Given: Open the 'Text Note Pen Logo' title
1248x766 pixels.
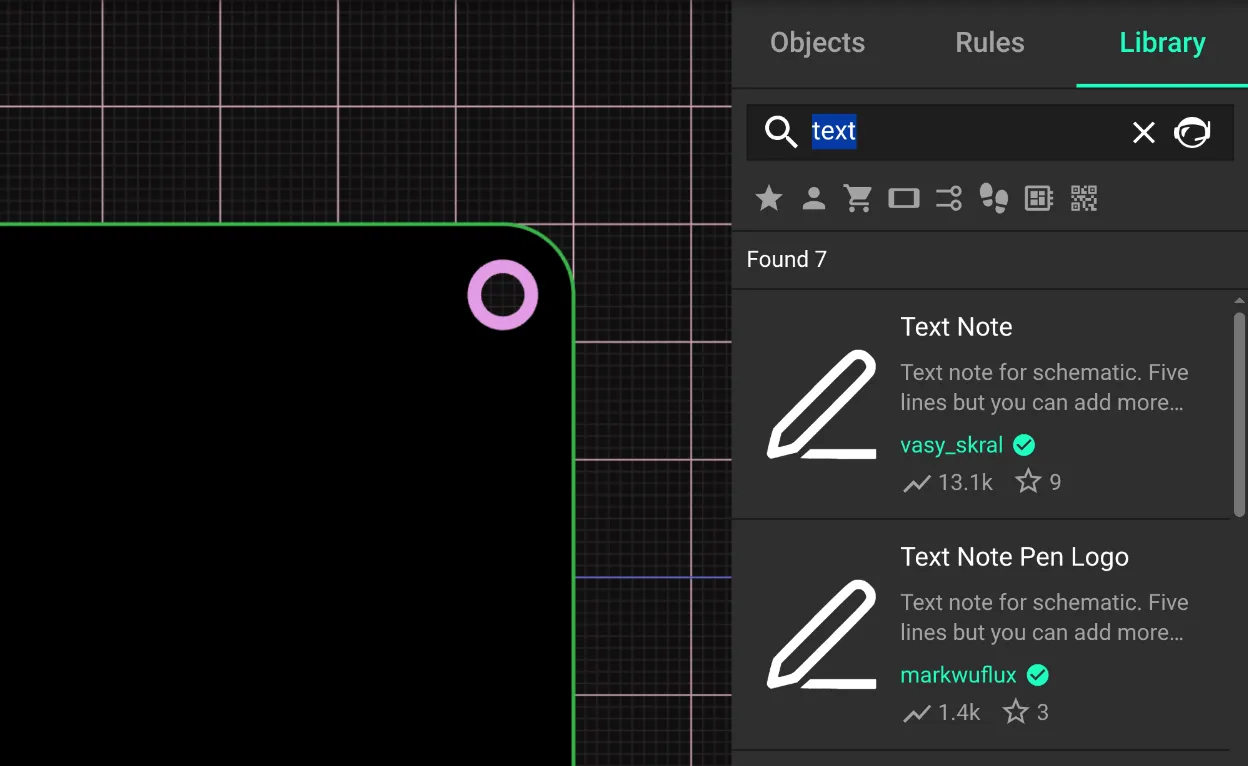Looking at the screenshot, I should pyautogui.click(x=1014, y=557).
